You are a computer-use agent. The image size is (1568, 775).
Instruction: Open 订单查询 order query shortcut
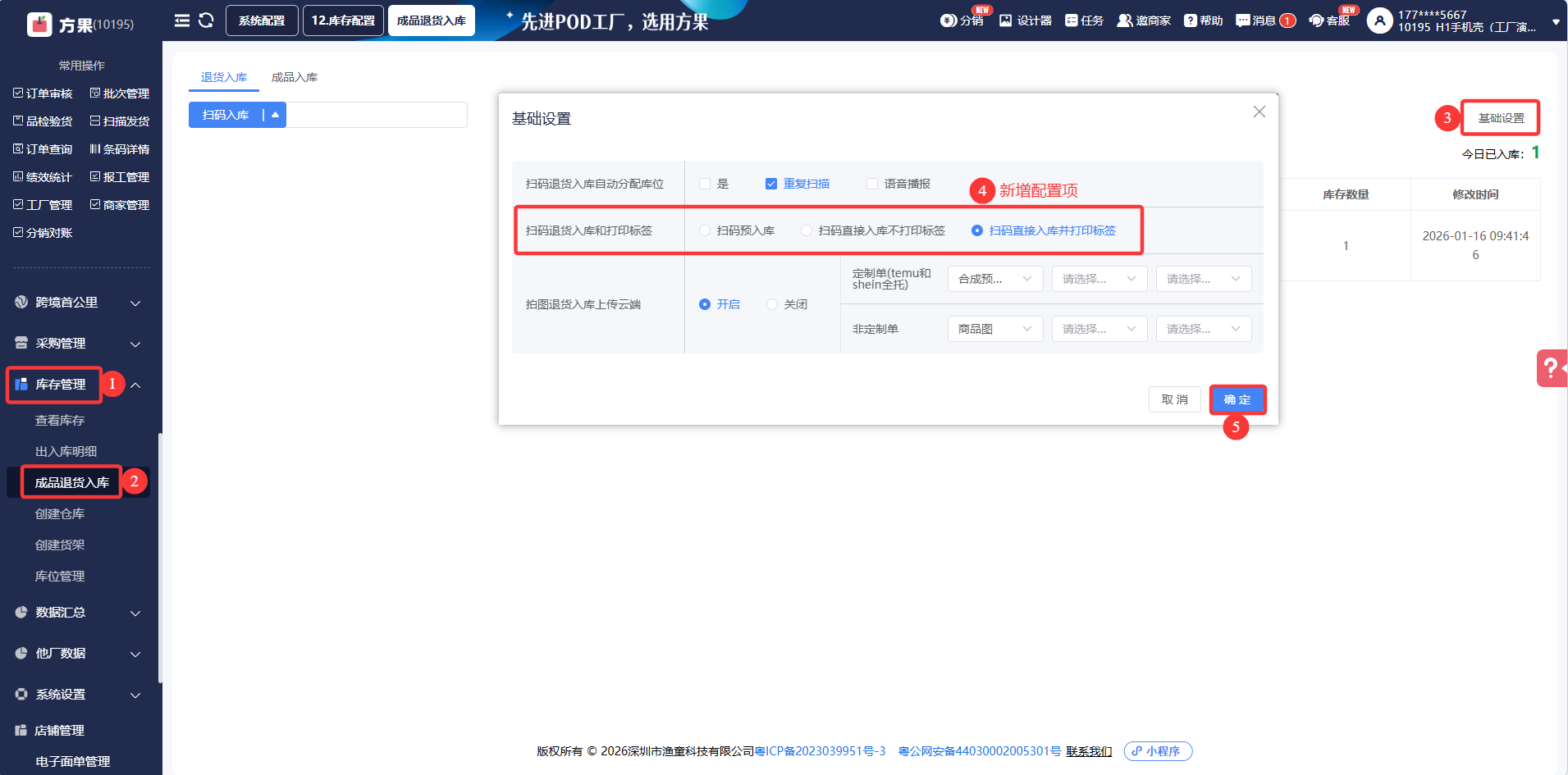(43, 149)
